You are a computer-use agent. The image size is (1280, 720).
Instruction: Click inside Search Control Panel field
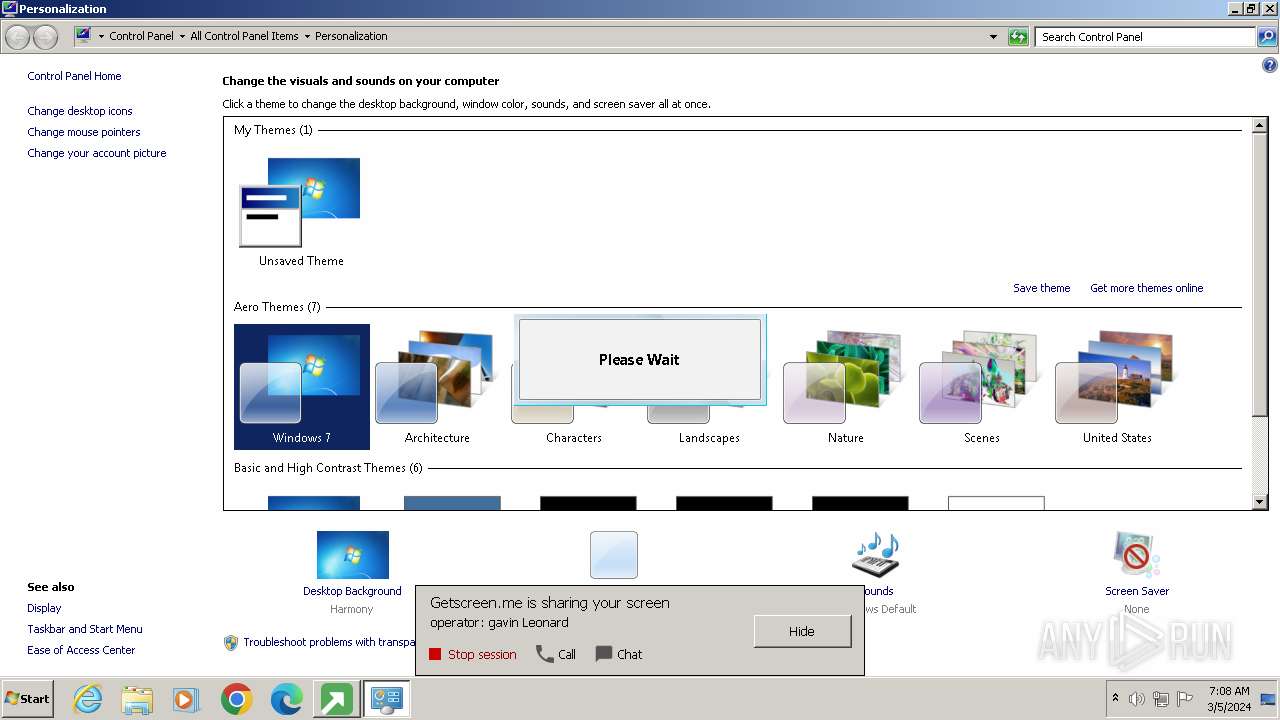pos(1146,37)
